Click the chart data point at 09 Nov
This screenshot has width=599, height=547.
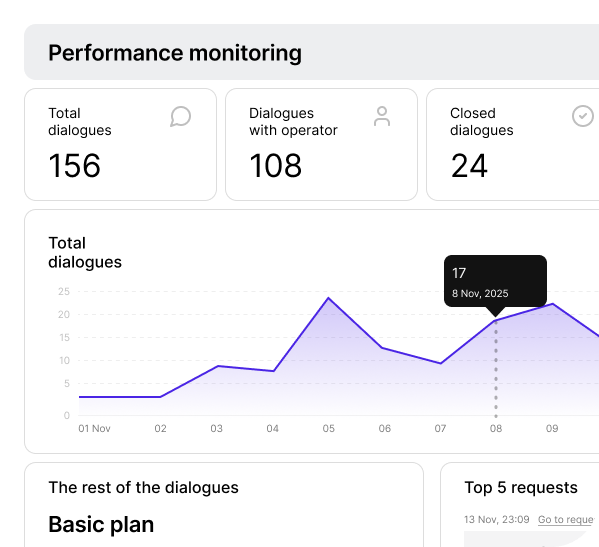[552, 304]
